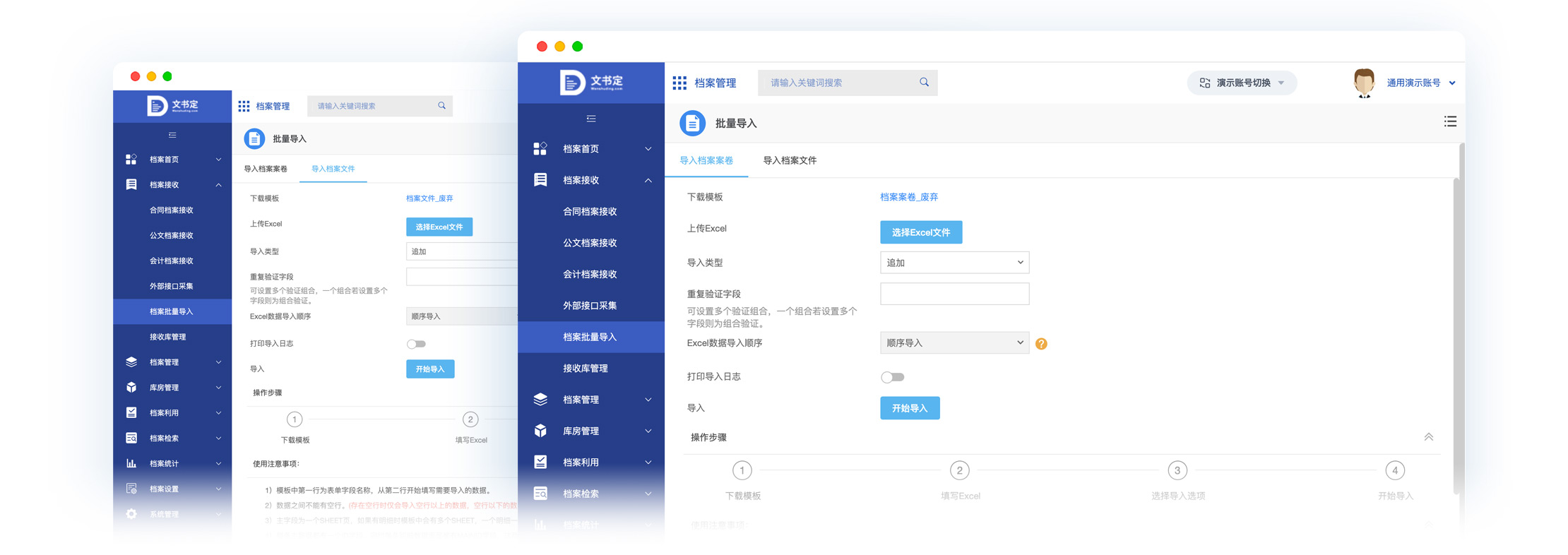Select 档案批量导入 in front window sidebar
The height and width of the screenshot is (555, 1568).
(x=591, y=337)
